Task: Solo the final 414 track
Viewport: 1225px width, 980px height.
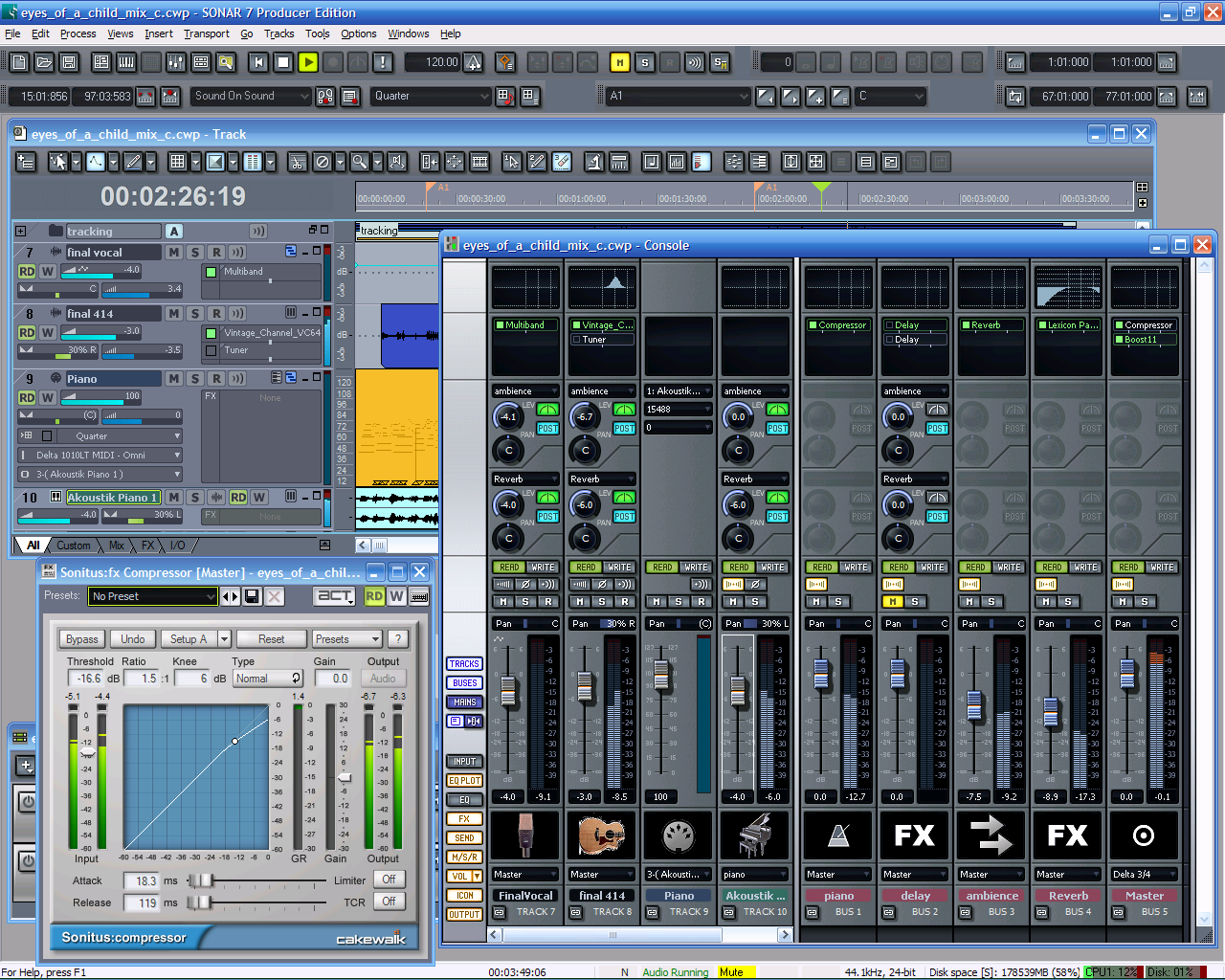Action: [x=195, y=313]
